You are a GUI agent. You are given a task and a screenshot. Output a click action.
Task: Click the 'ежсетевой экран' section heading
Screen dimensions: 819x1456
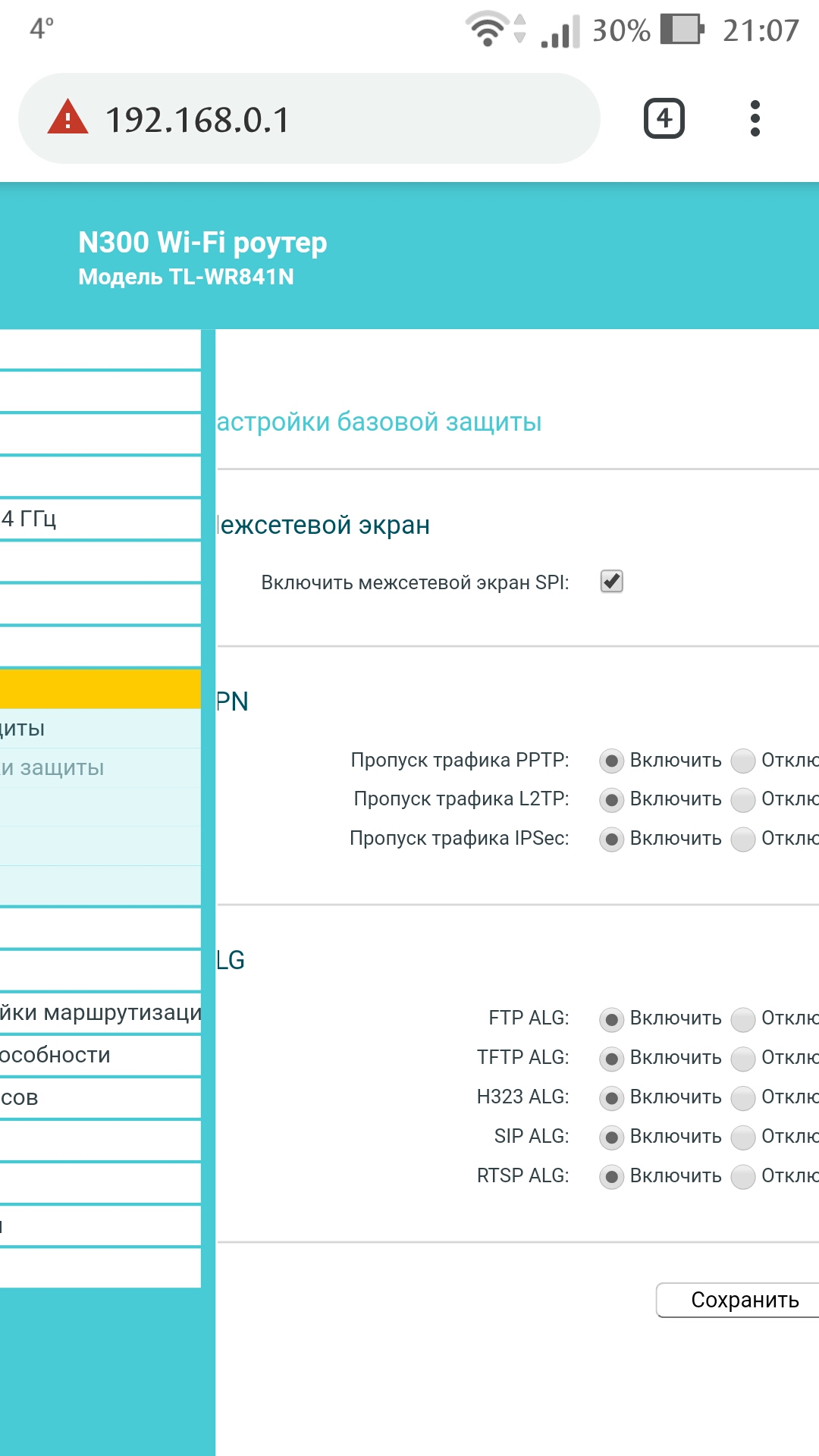324,525
